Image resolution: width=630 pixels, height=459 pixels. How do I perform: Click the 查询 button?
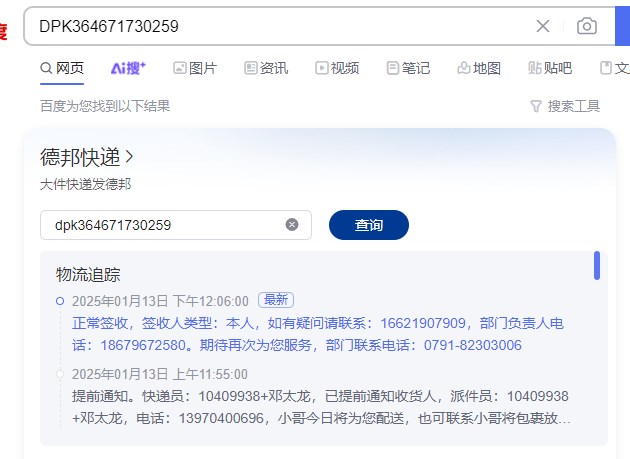coord(369,225)
